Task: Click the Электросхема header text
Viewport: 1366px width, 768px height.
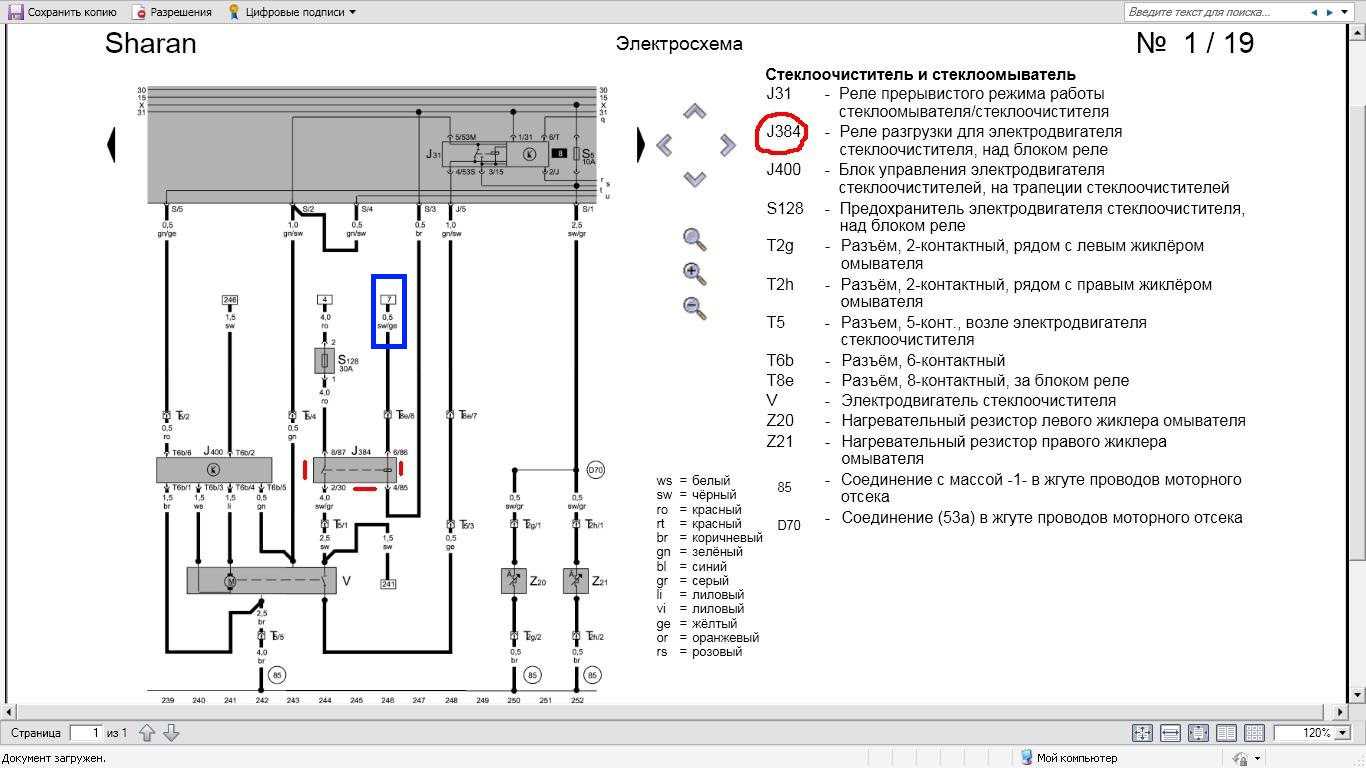Action: [x=679, y=44]
